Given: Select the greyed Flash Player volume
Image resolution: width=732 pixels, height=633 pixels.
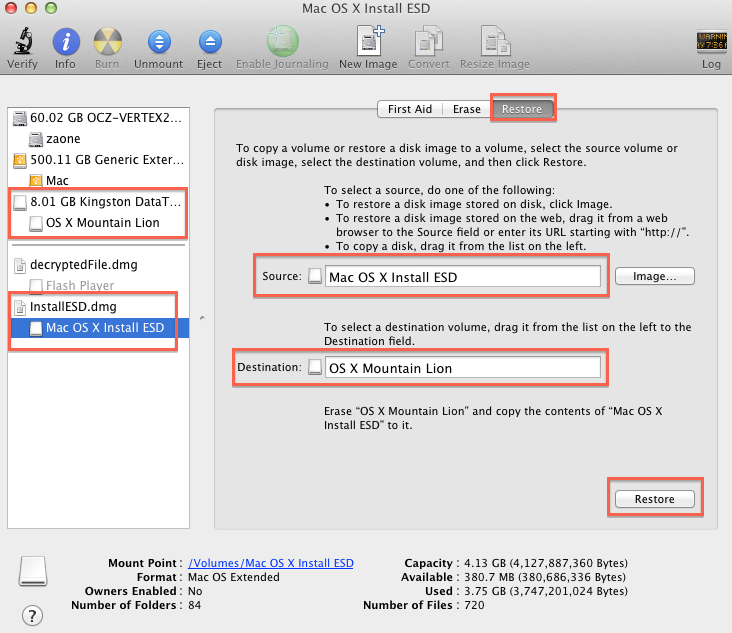Looking at the screenshot, I should click(x=98, y=285).
